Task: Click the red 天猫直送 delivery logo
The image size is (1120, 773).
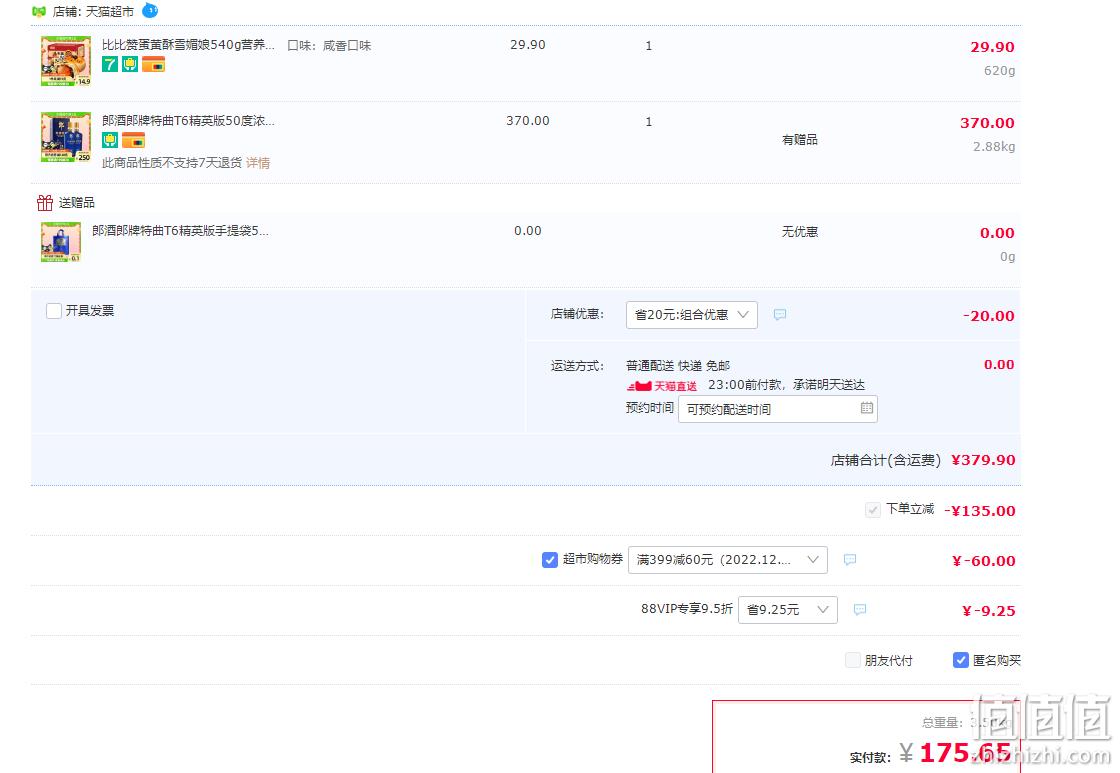Action: click(662, 386)
